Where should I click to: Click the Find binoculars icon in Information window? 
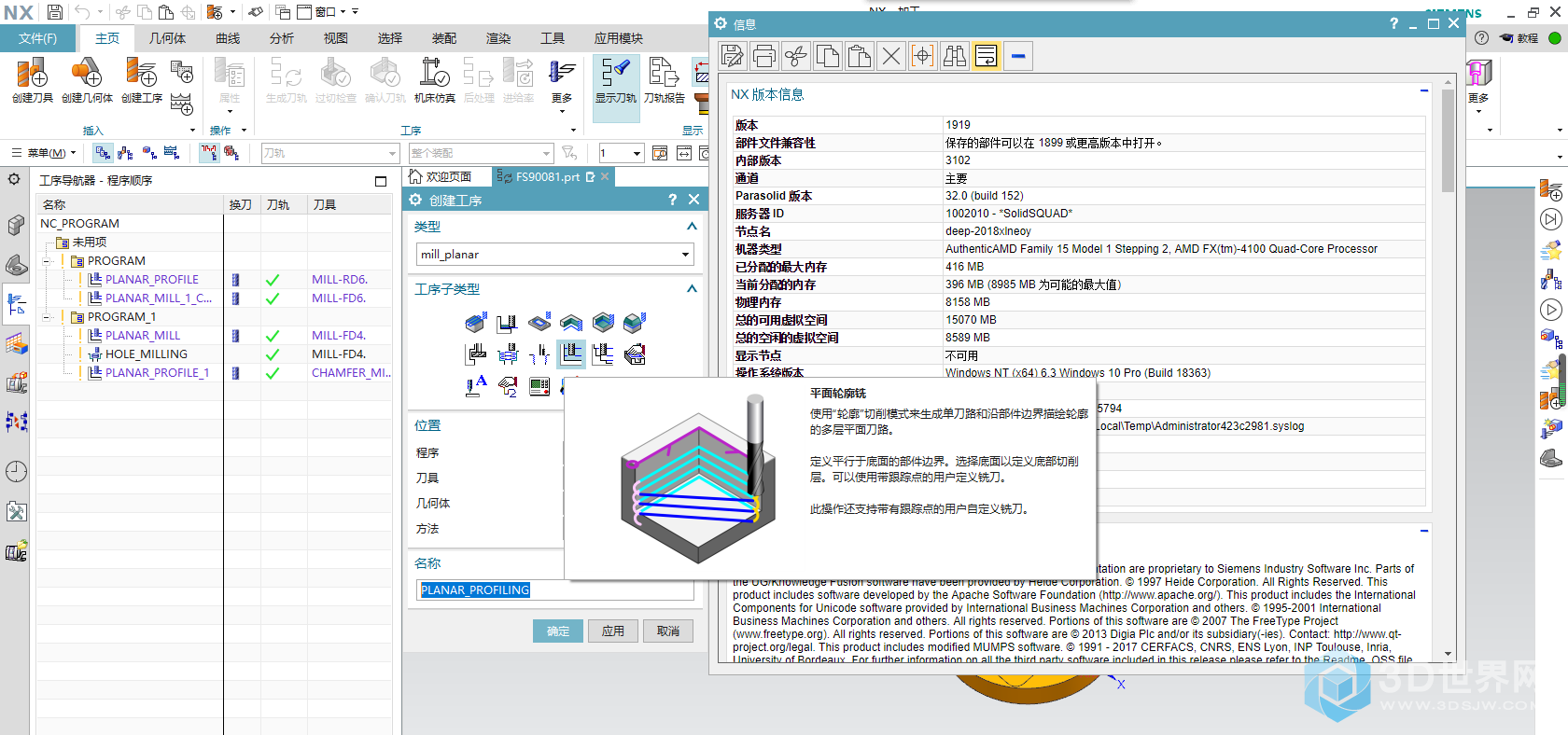click(955, 56)
